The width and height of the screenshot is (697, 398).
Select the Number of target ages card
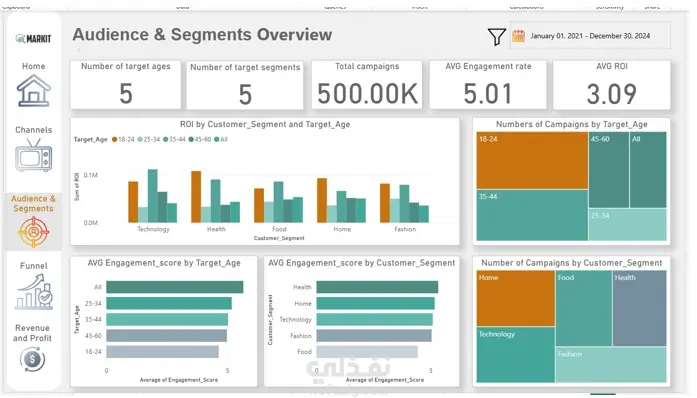(126, 85)
